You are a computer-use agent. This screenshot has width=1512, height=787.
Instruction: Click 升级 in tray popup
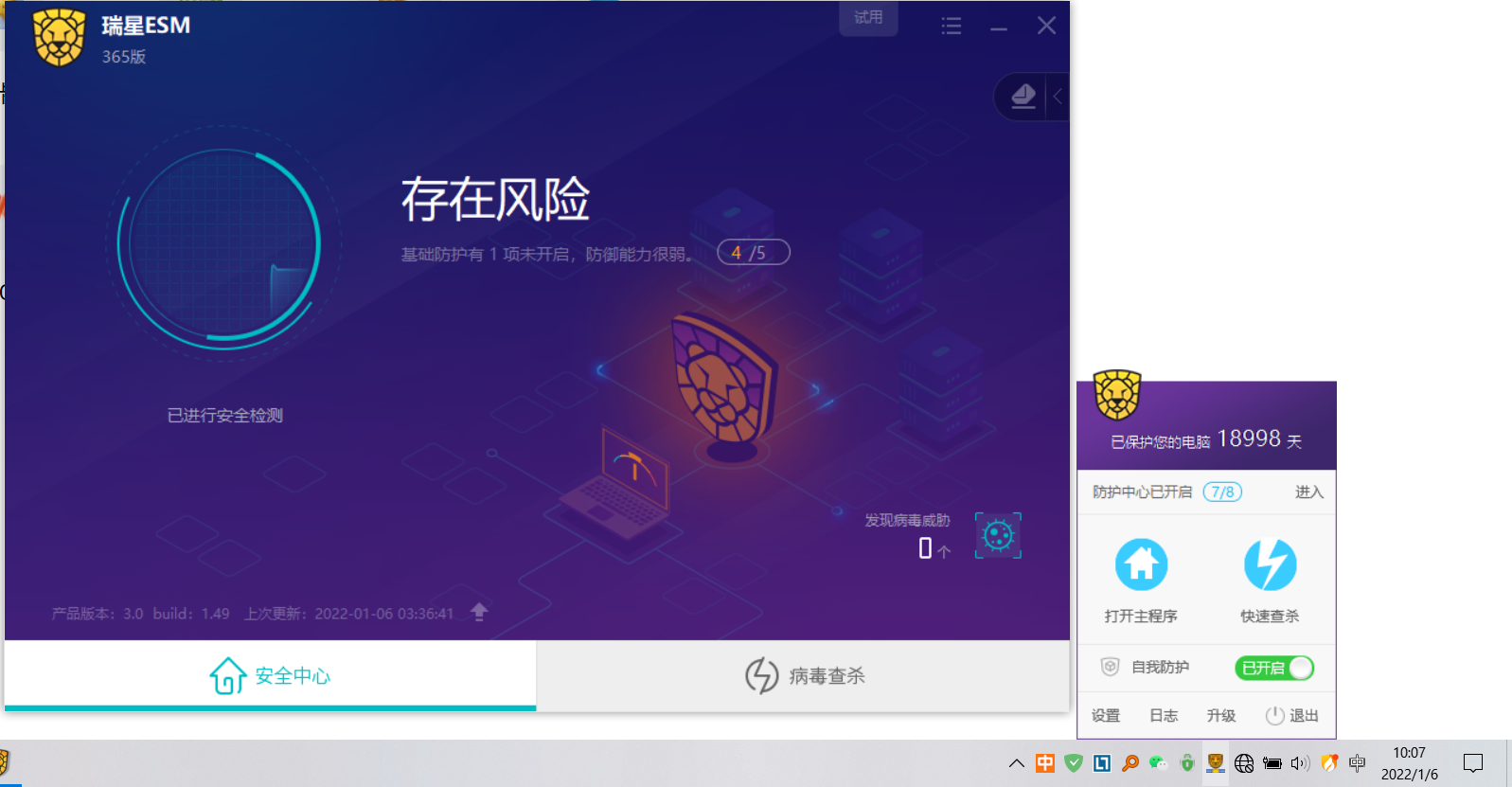pyautogui.click(x=1221, y=716)
